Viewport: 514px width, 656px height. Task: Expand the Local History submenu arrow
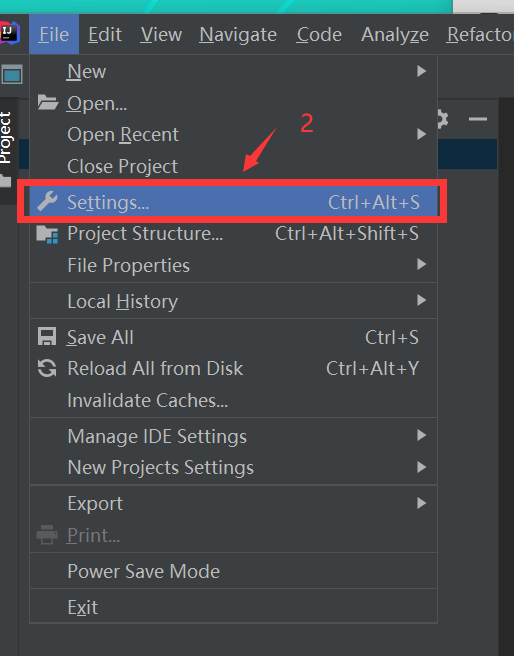[422, 300]
